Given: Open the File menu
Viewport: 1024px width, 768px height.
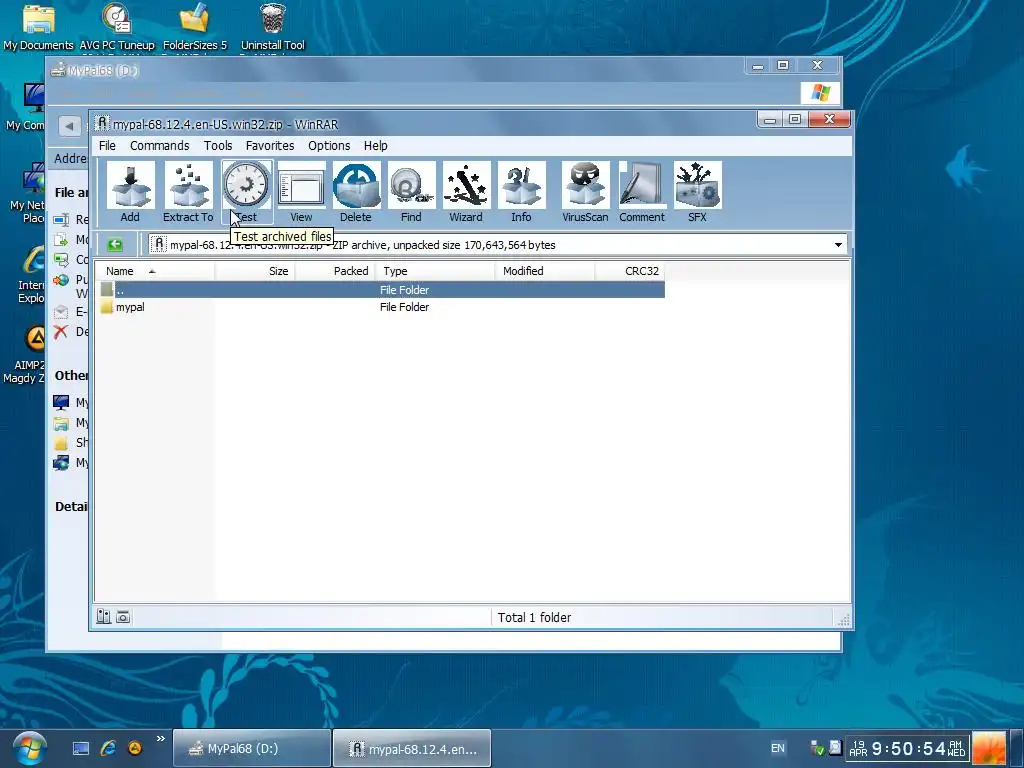Looking at the screenshot, I should pos(107,146).
